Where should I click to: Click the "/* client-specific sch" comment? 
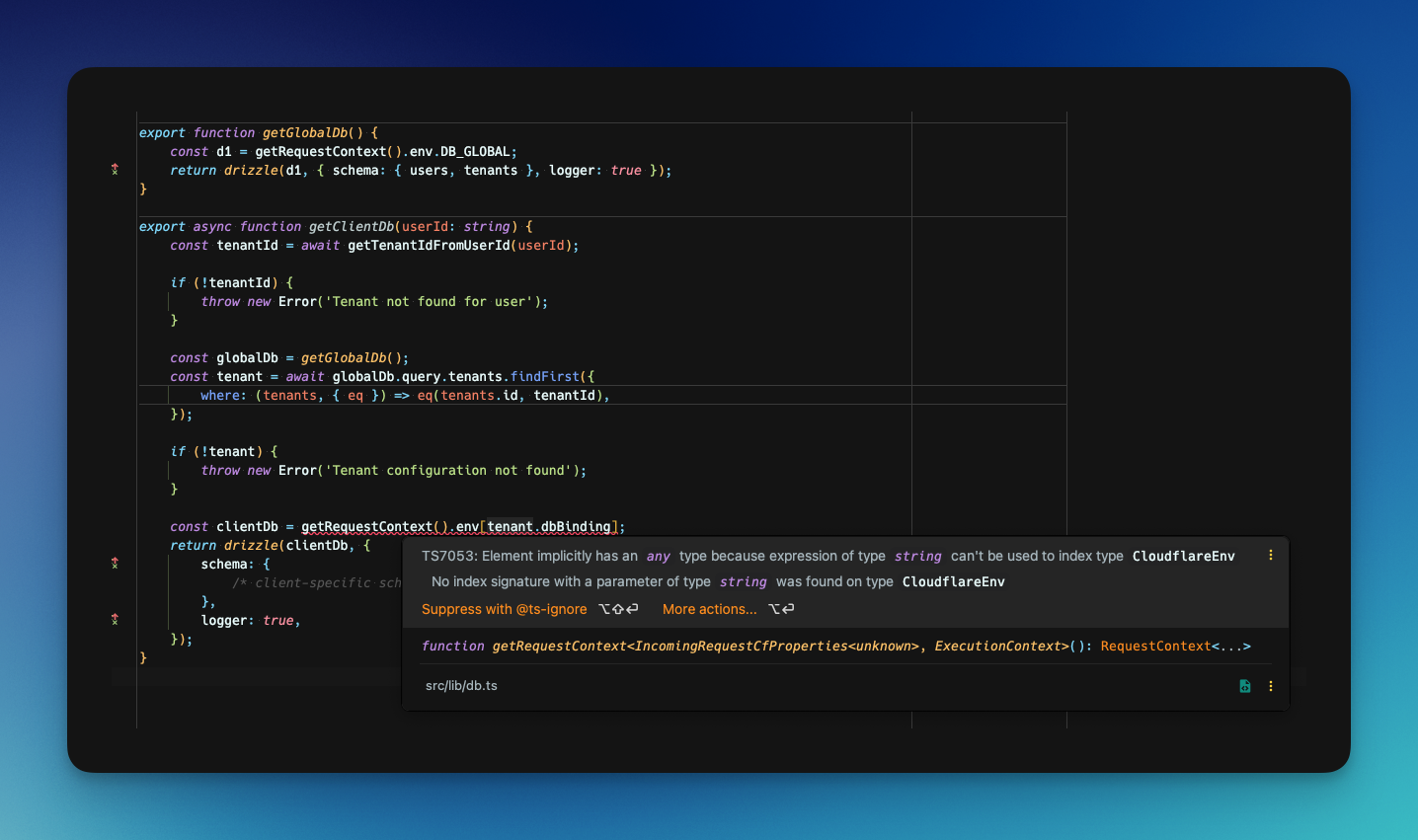[317, 582]
